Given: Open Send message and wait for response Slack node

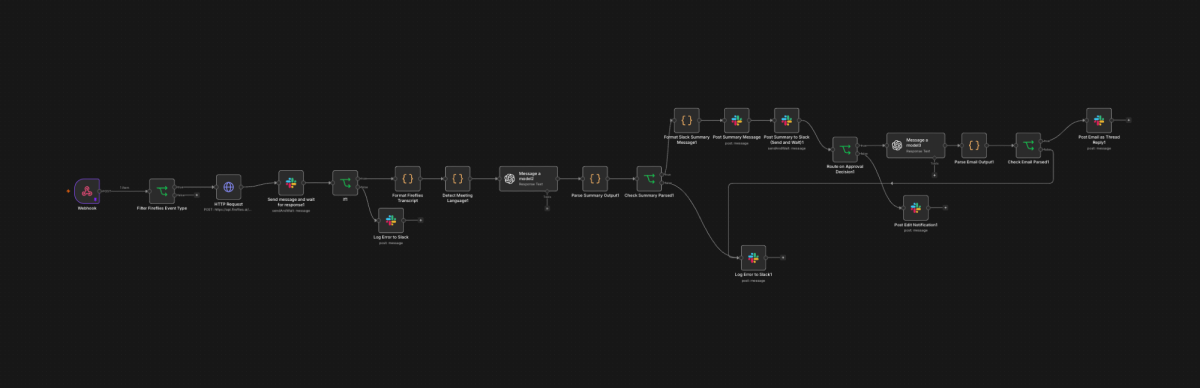Looking at the screenshot, I should tap(291, 183).
